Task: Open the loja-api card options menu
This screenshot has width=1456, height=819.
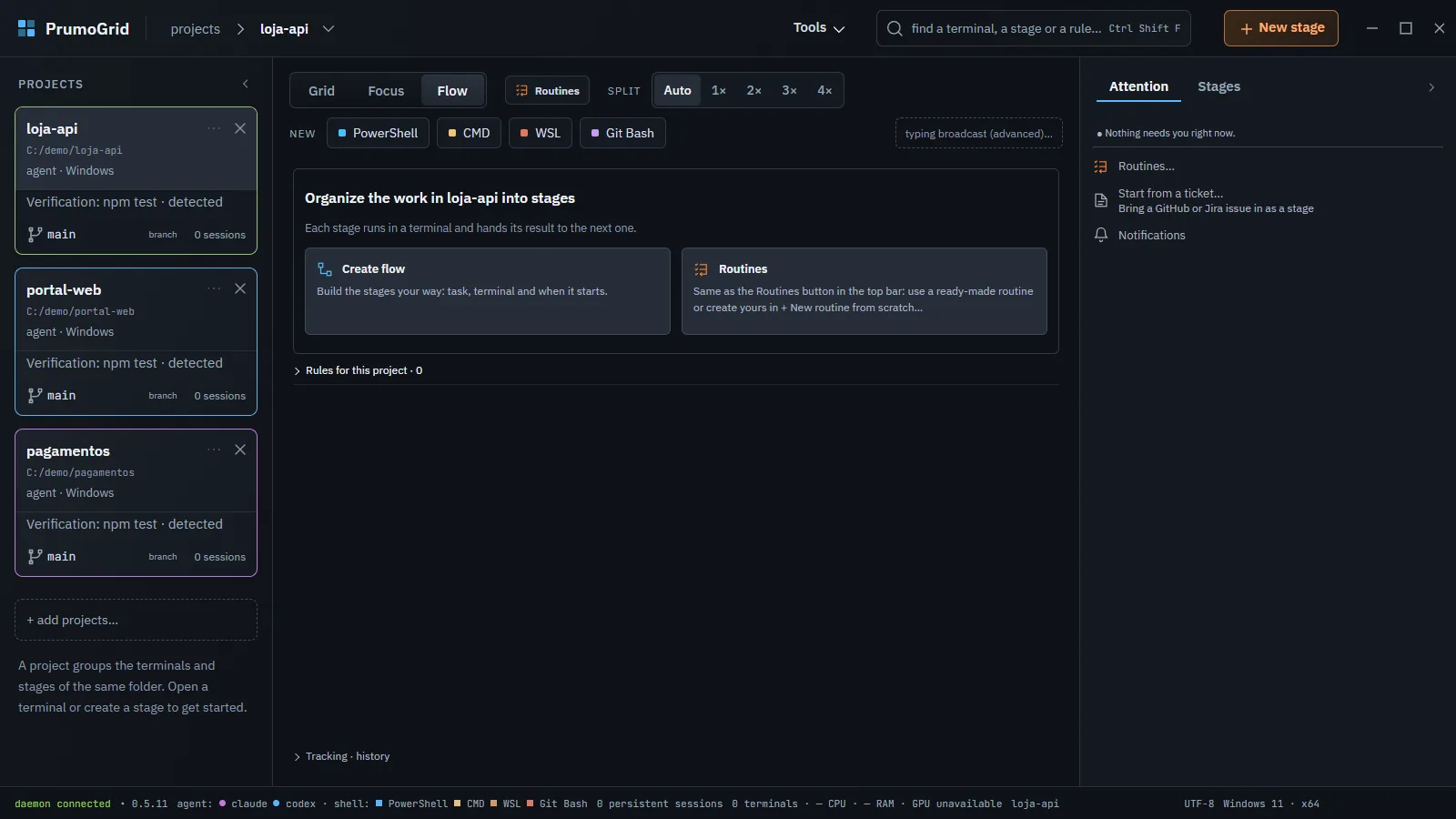Action: (214, 128)
